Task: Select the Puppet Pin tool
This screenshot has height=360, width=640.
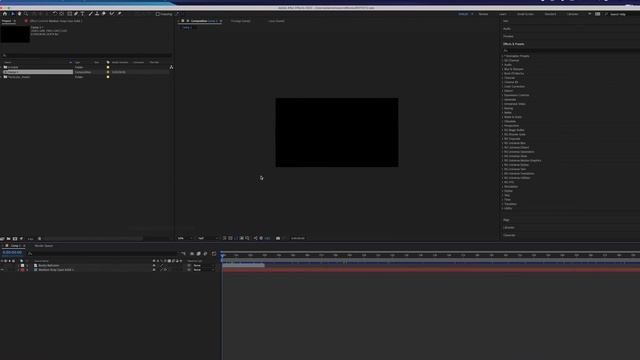Action: [119, 14]
